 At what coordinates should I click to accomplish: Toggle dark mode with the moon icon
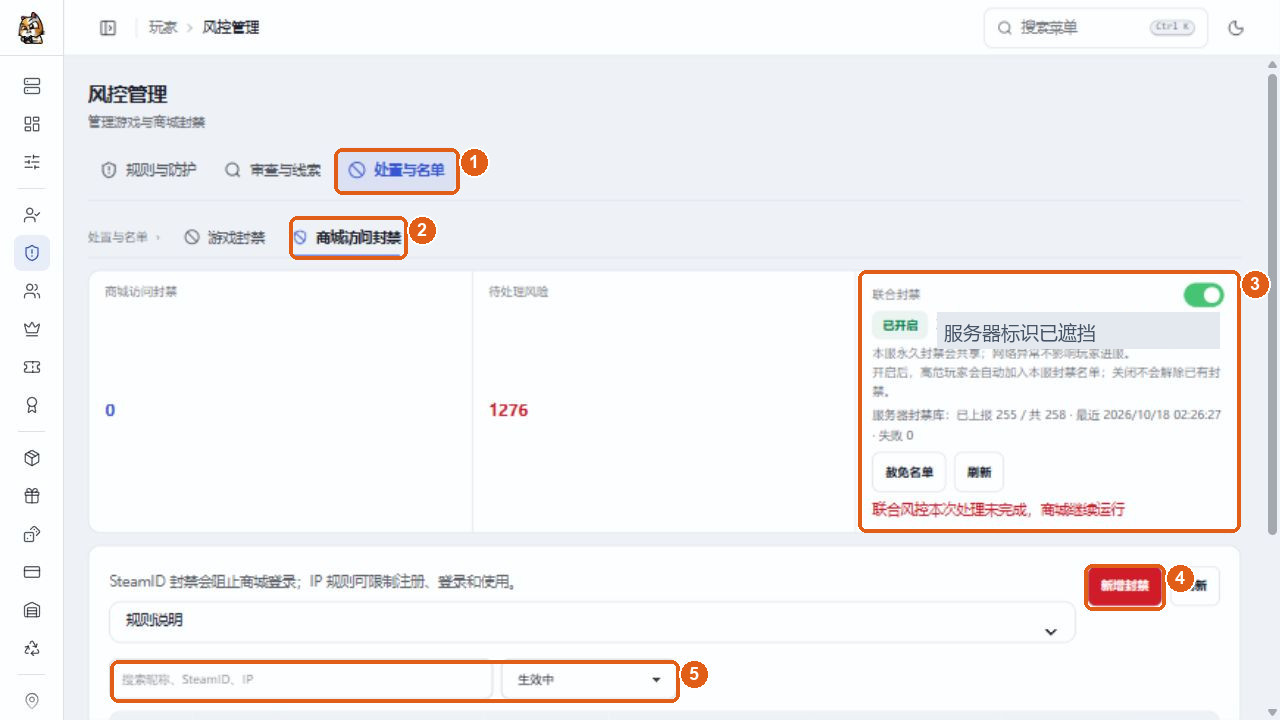[1236, 28]
